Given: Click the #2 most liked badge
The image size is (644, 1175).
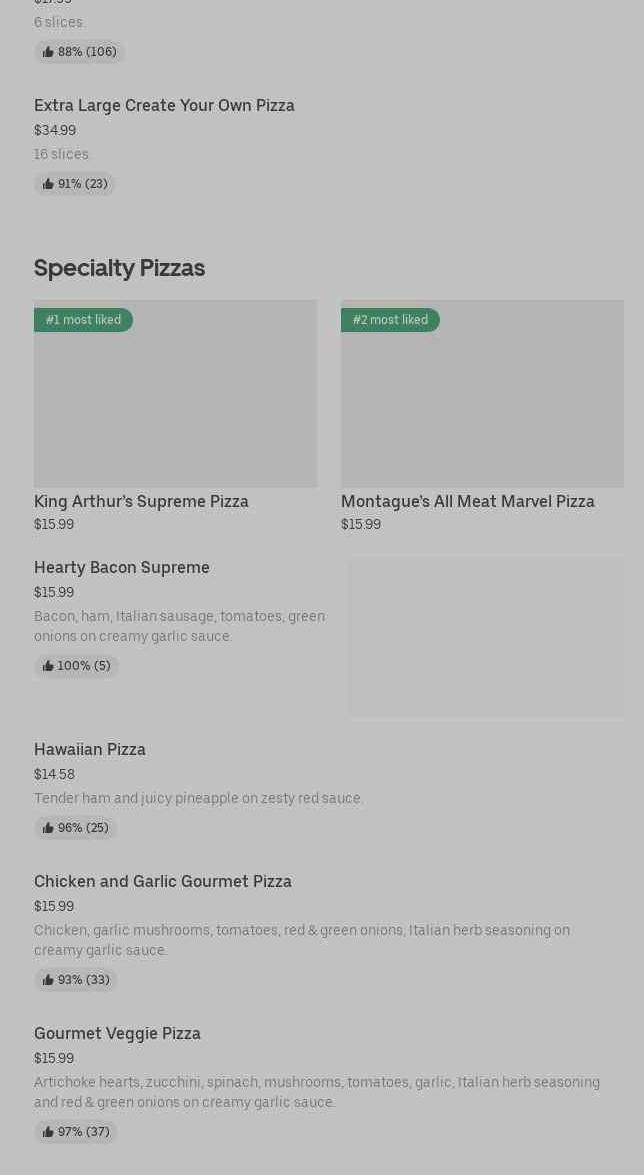Looking at the screenshot, I should pyautogui.click(x=390, y=320).
